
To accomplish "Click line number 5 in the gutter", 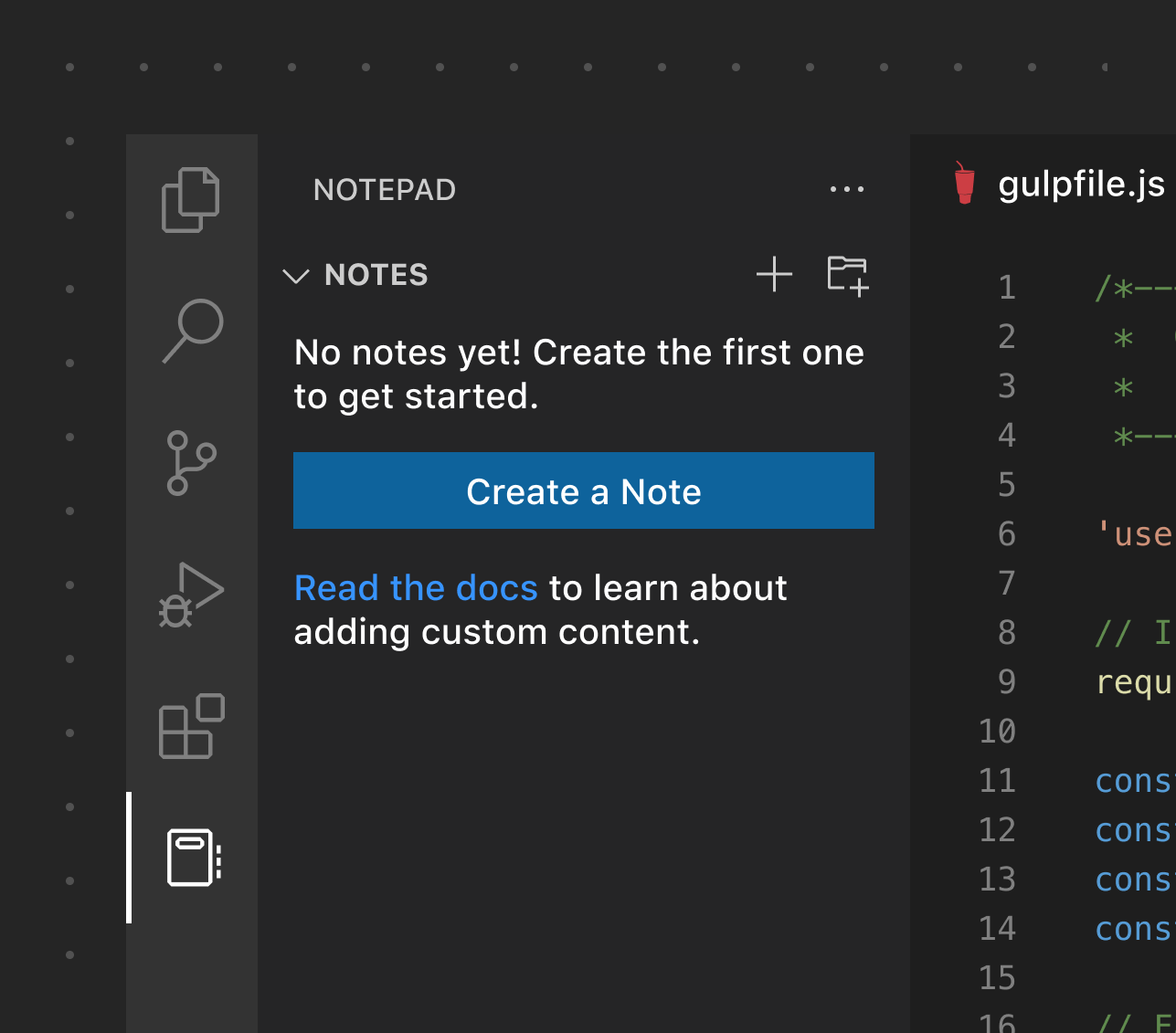I will [x=1007, y=485].
